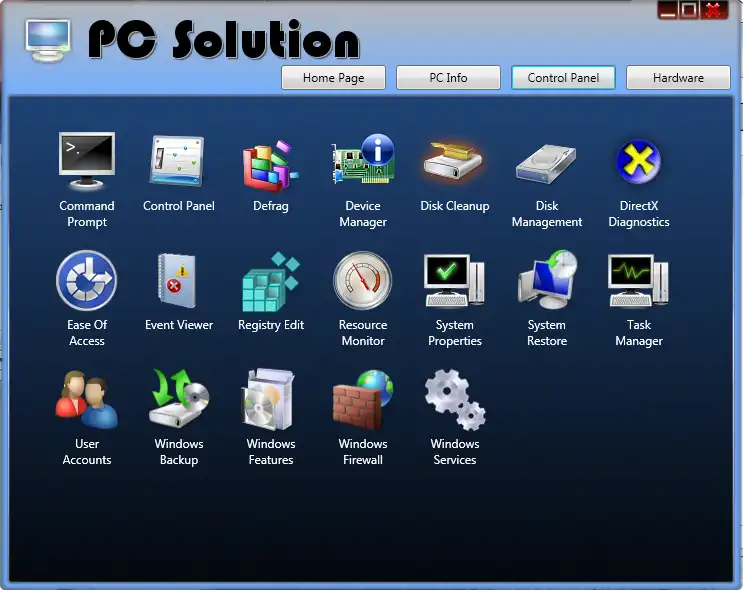This screenshot has width=743, height=590.
Task: Switch to the Home Page tab
Action: click(334, 78)
